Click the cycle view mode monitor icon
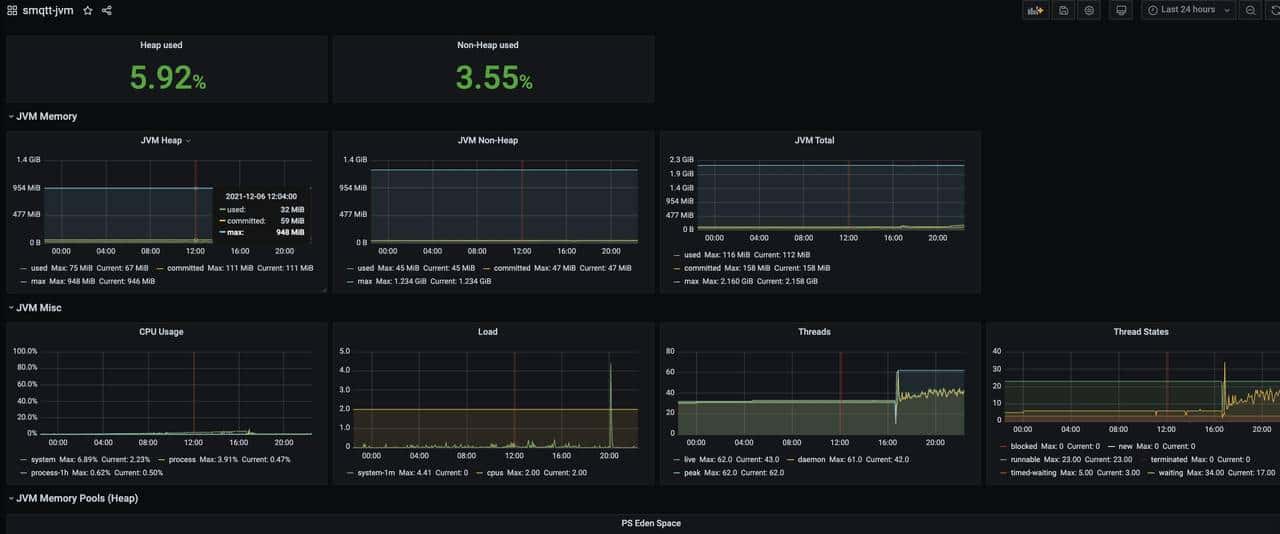Image resolution: width=1280 pixels, height=534 pixels. (x=1121, y=10)
